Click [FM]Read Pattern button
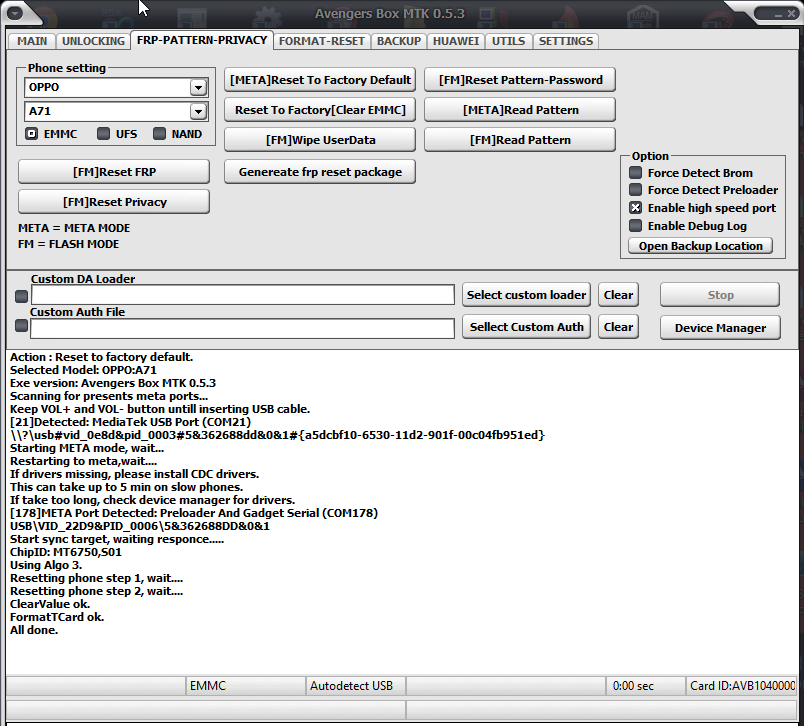This screenshot has height=726, width=804. [520, 140]
